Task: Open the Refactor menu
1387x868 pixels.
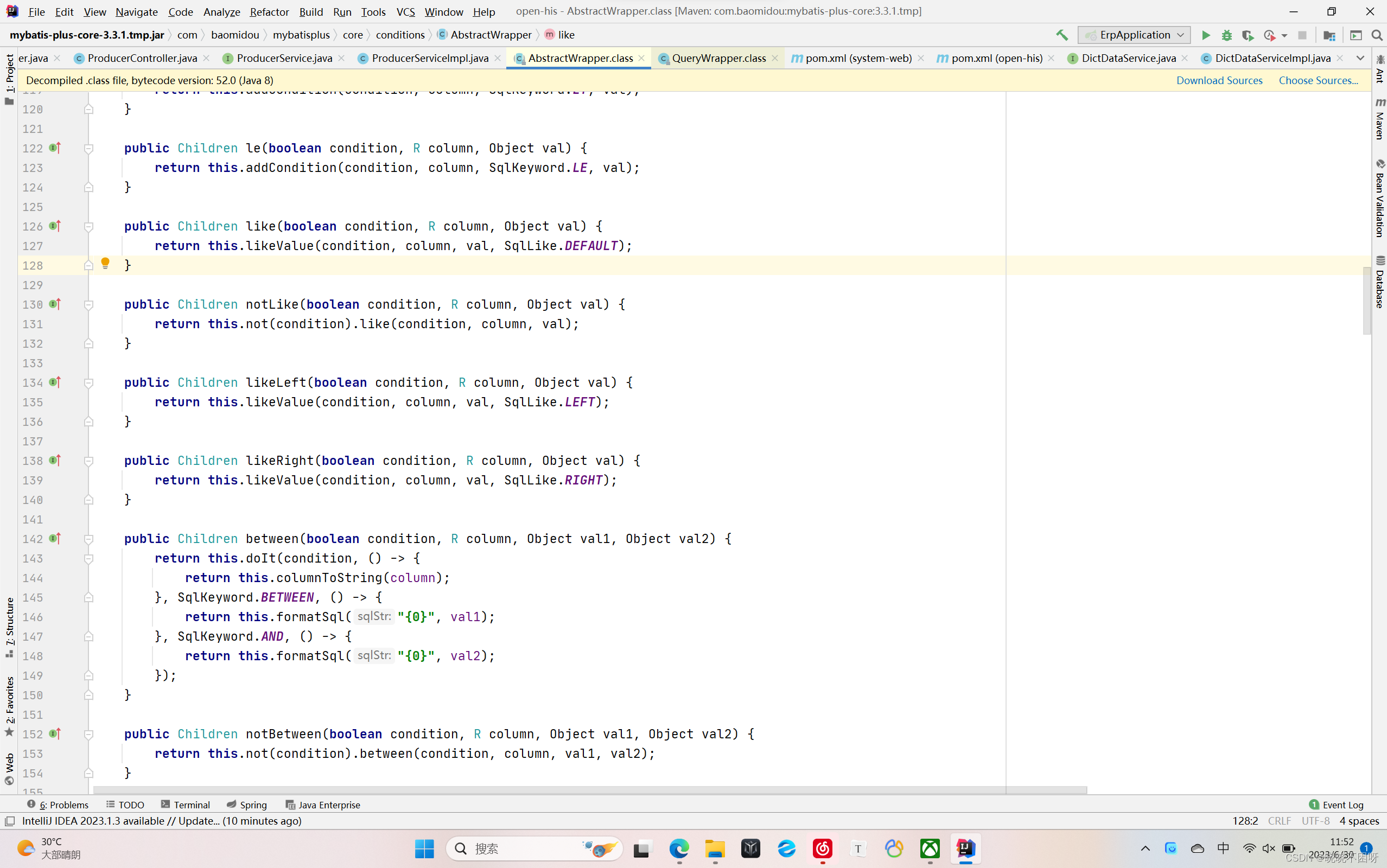Action: 269,11
